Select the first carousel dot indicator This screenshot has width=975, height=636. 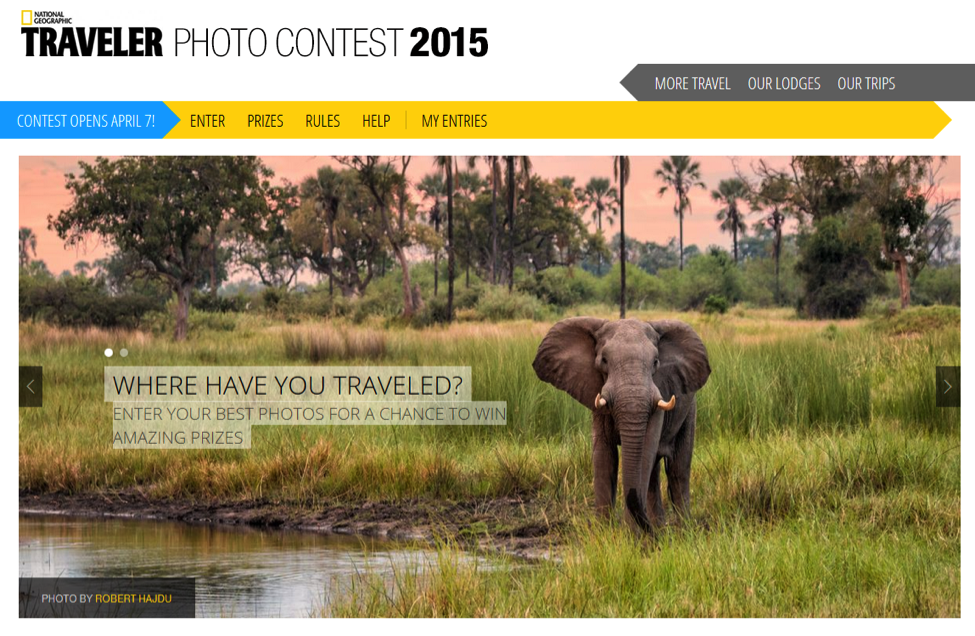(109, 353)
